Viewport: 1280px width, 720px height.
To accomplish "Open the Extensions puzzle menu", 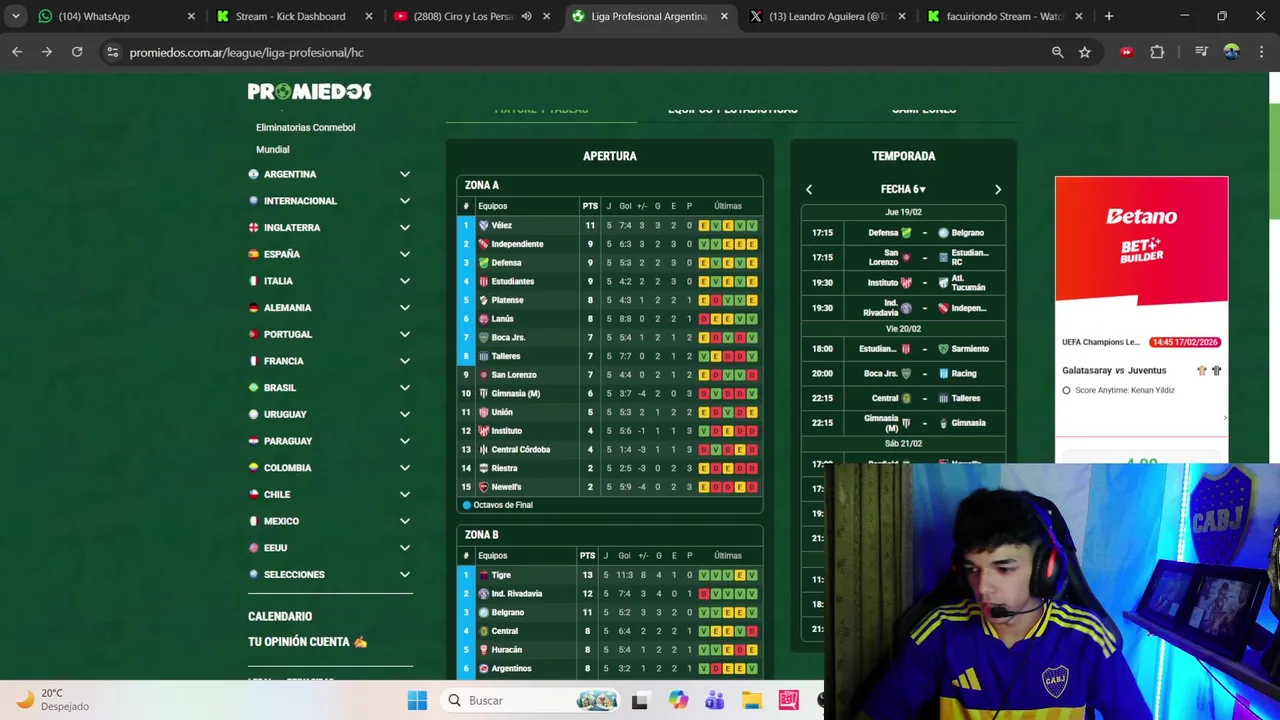I will coord(1157,52).
